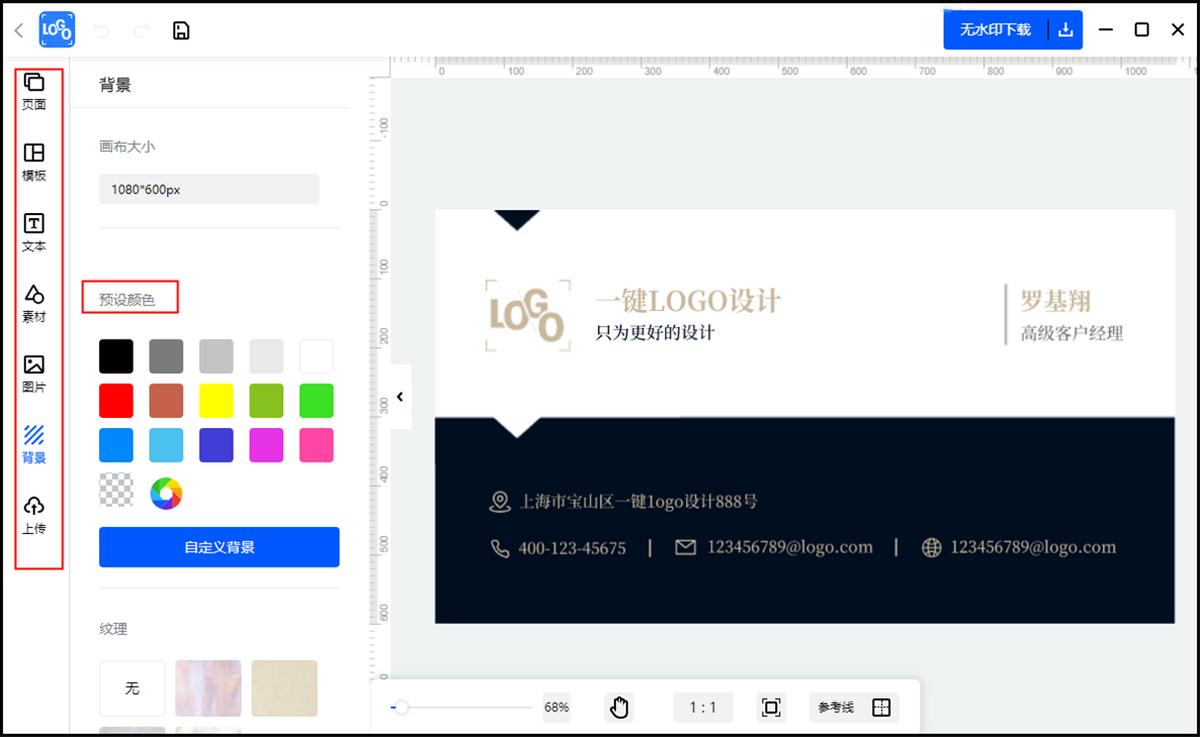Choose the bright green preset color
This screenshot has height=737, width=1200.
point(316,401)
